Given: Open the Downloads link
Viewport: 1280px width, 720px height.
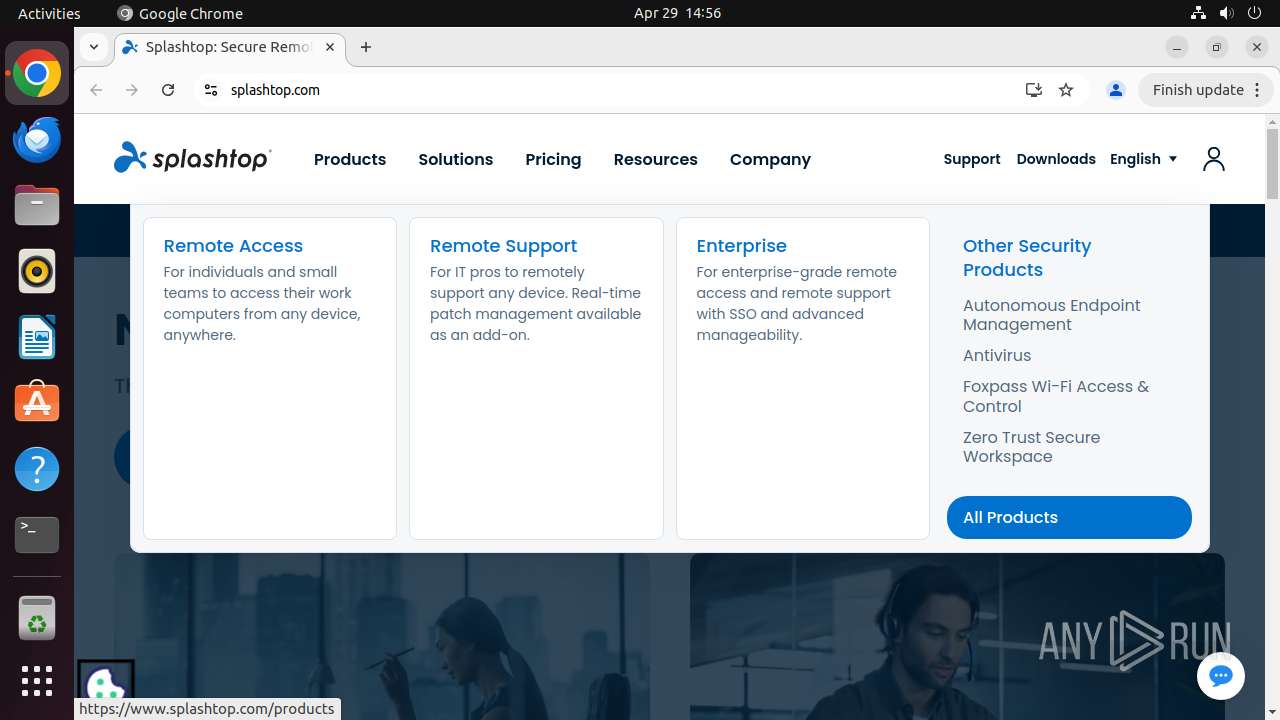Looking at the screenshot, I should pyautogui.click(x=1056, y=159).
